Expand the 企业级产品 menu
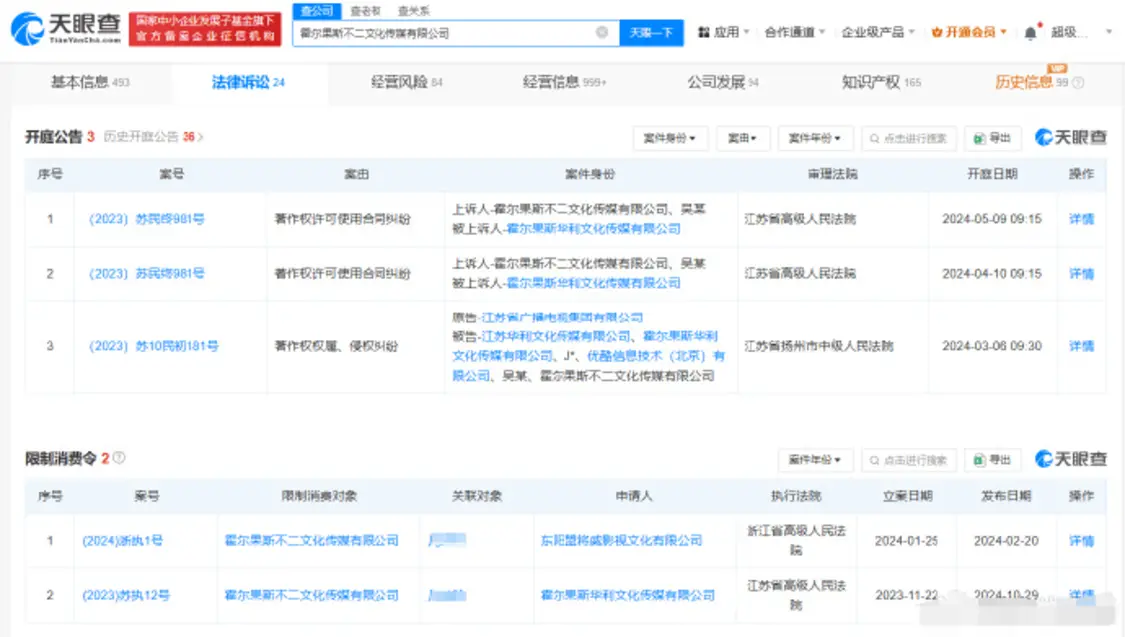This screenshot has width=1125, height=637. click(877, 32)
